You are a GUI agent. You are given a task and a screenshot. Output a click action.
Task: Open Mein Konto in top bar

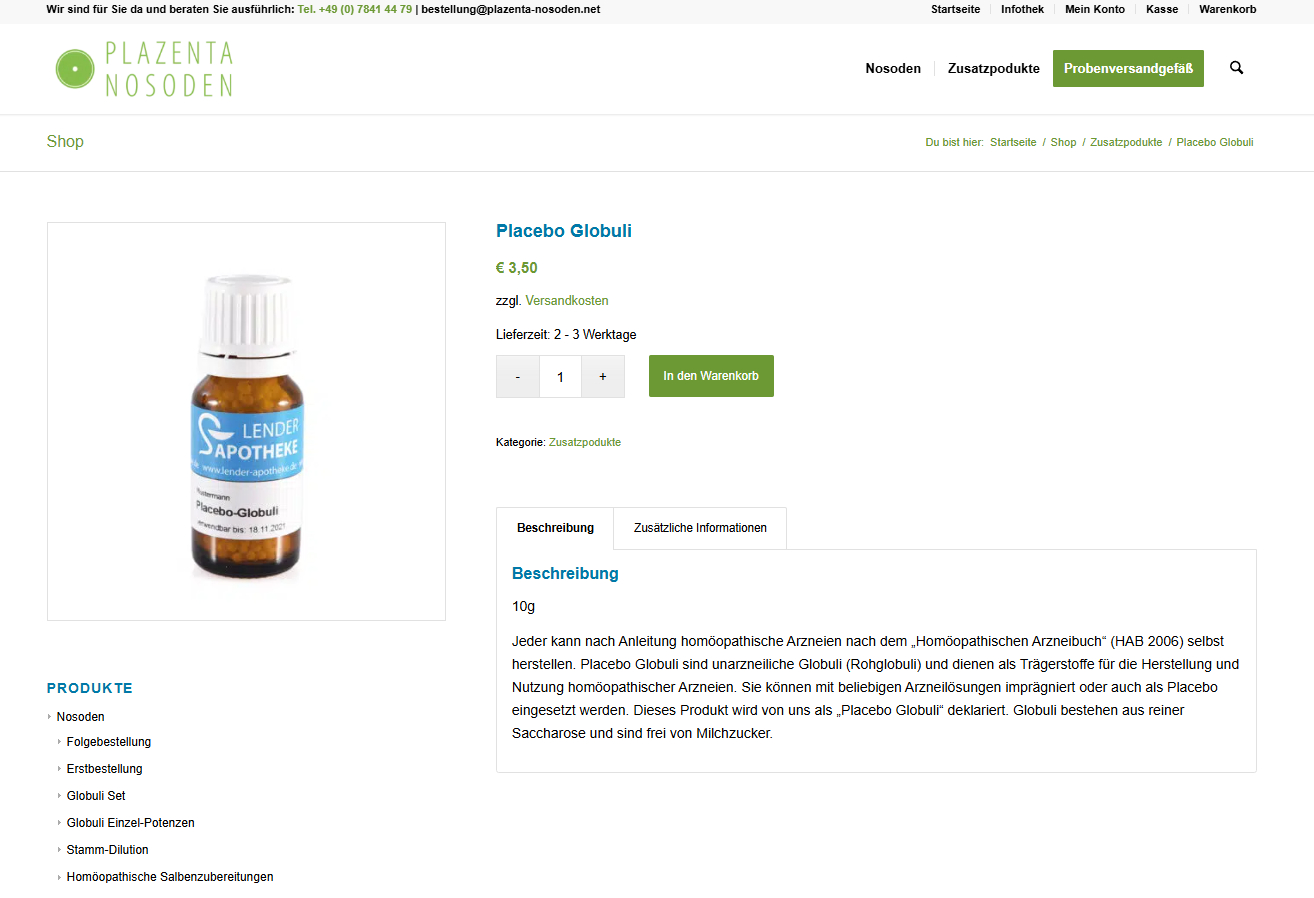(x=1095, y=9)
